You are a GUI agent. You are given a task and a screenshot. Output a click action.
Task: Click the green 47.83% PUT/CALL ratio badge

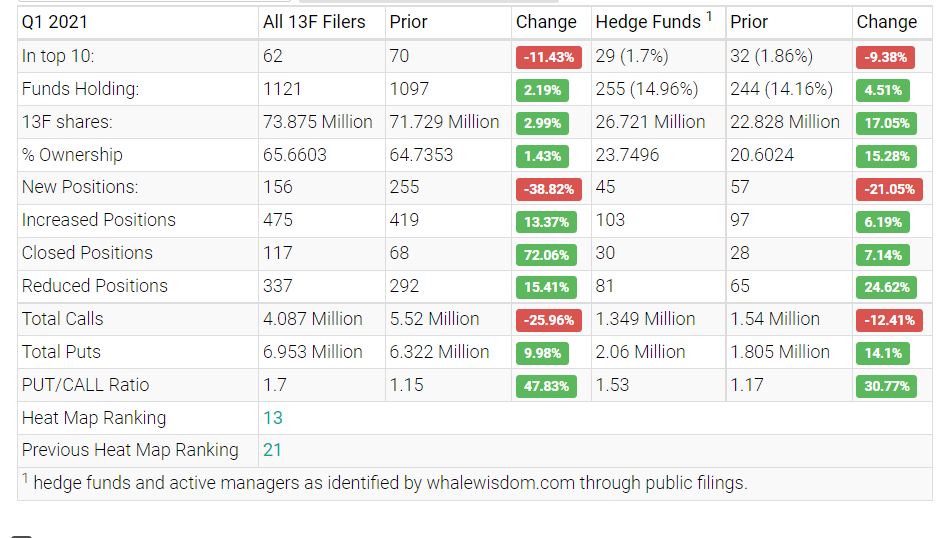(x=547, y=385)
